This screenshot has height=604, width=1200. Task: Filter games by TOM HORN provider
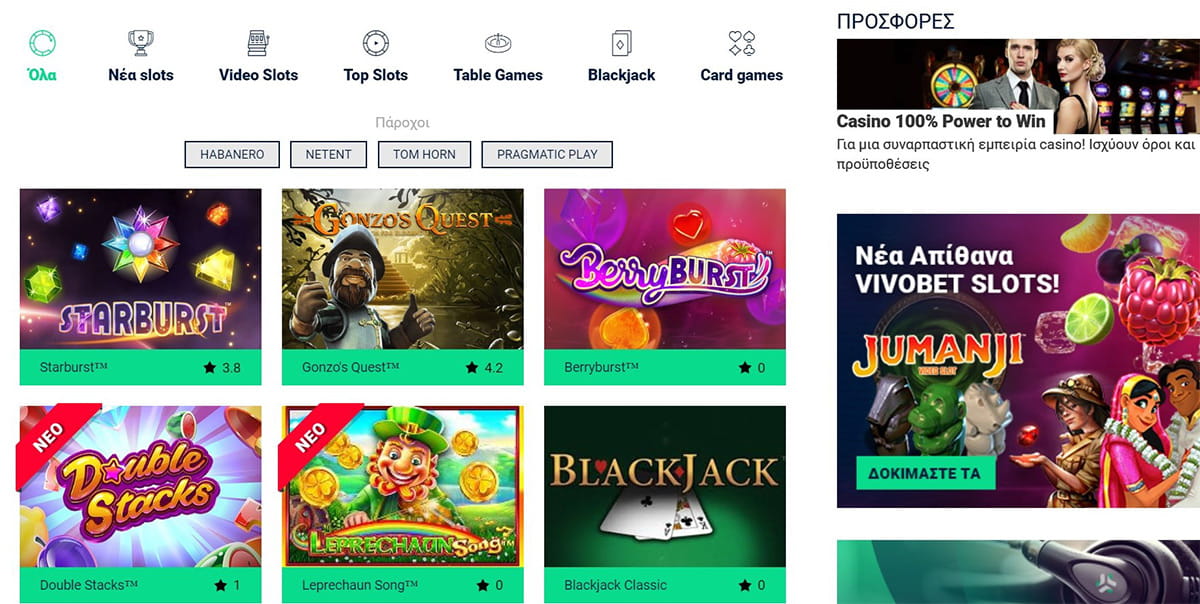[424, 154]
